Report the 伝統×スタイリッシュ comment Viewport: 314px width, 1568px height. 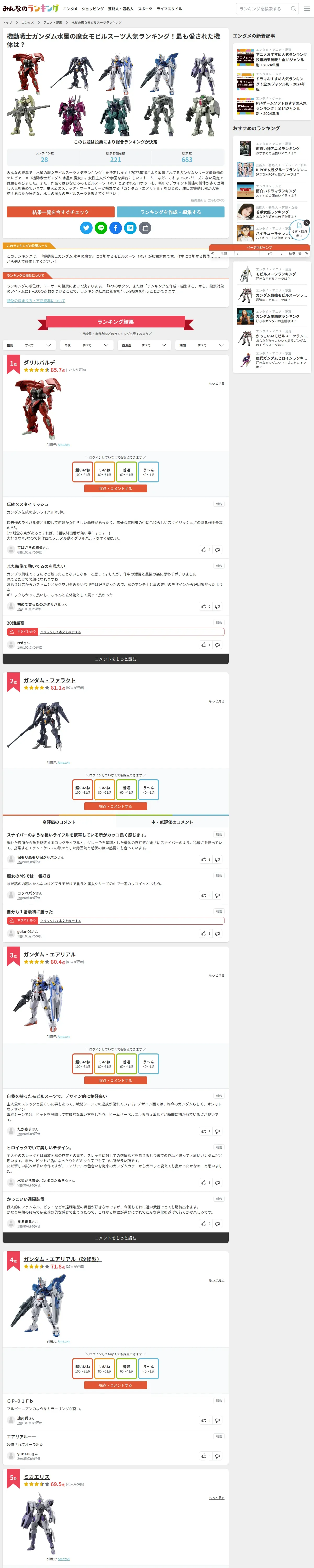219,504
